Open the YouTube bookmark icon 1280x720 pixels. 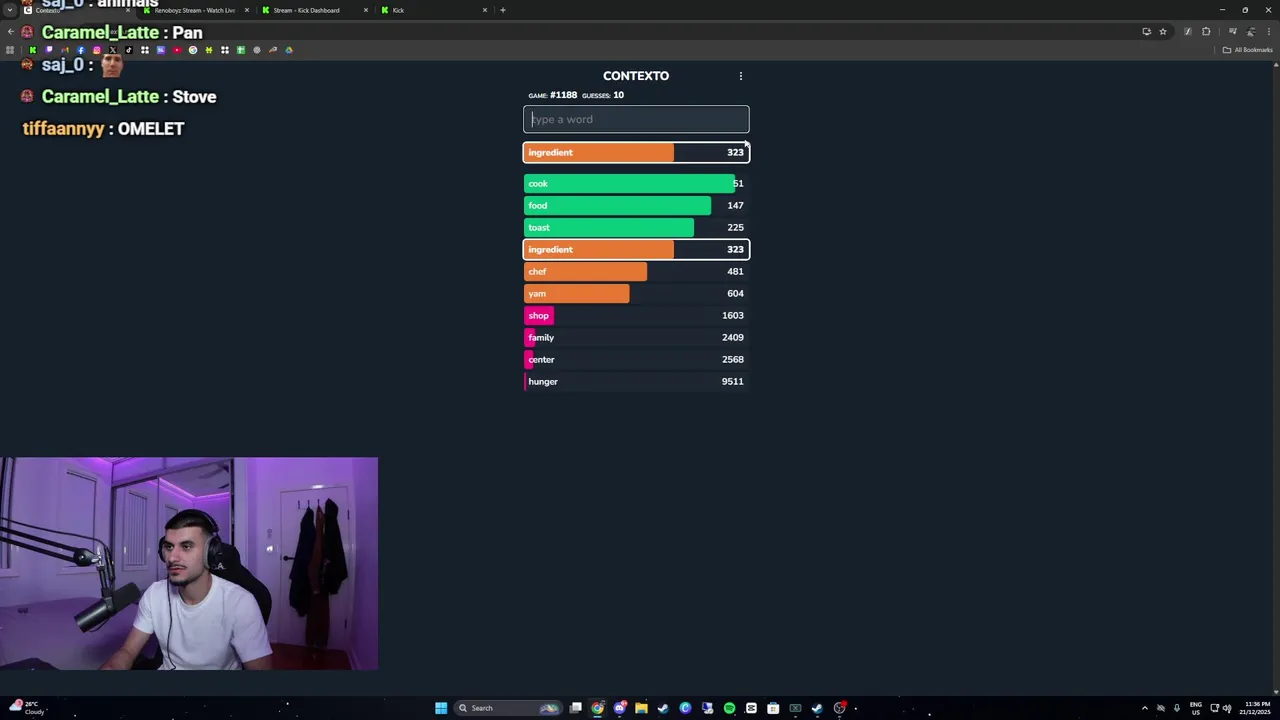pos(177,50)
